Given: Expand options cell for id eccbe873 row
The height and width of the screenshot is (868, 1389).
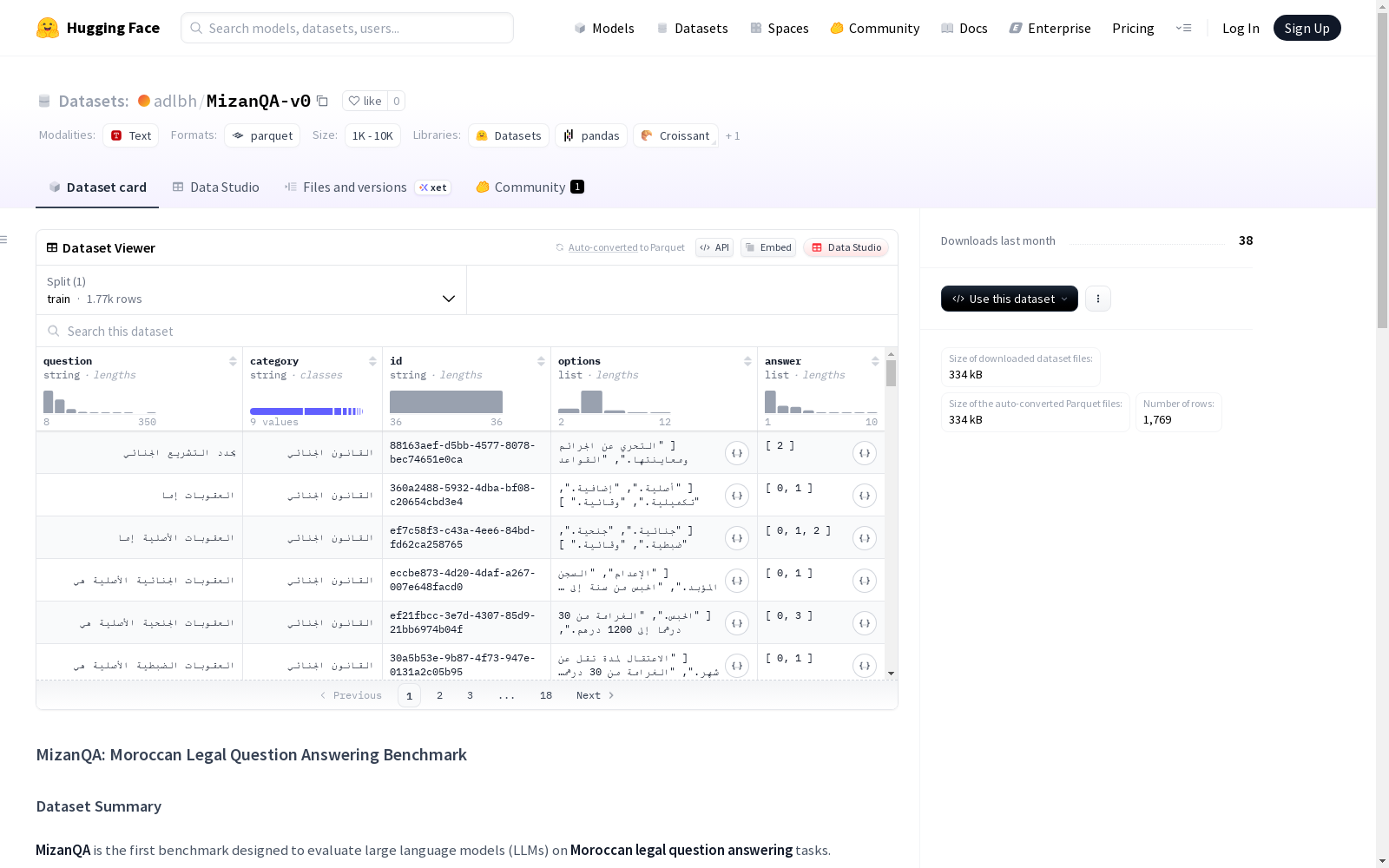Looking at the screenshot, I should click(737, 581).
